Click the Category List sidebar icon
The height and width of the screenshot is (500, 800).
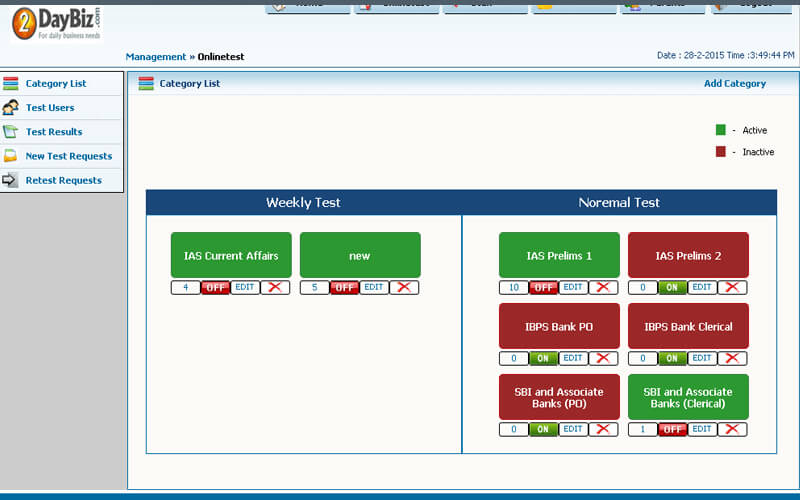(11, 83)
